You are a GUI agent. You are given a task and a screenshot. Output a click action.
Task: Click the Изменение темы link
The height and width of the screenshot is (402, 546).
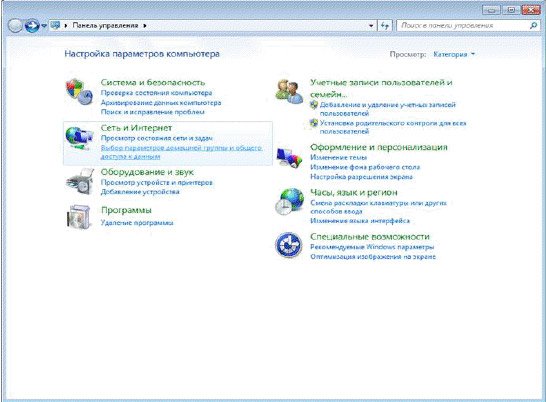(338, 157)
